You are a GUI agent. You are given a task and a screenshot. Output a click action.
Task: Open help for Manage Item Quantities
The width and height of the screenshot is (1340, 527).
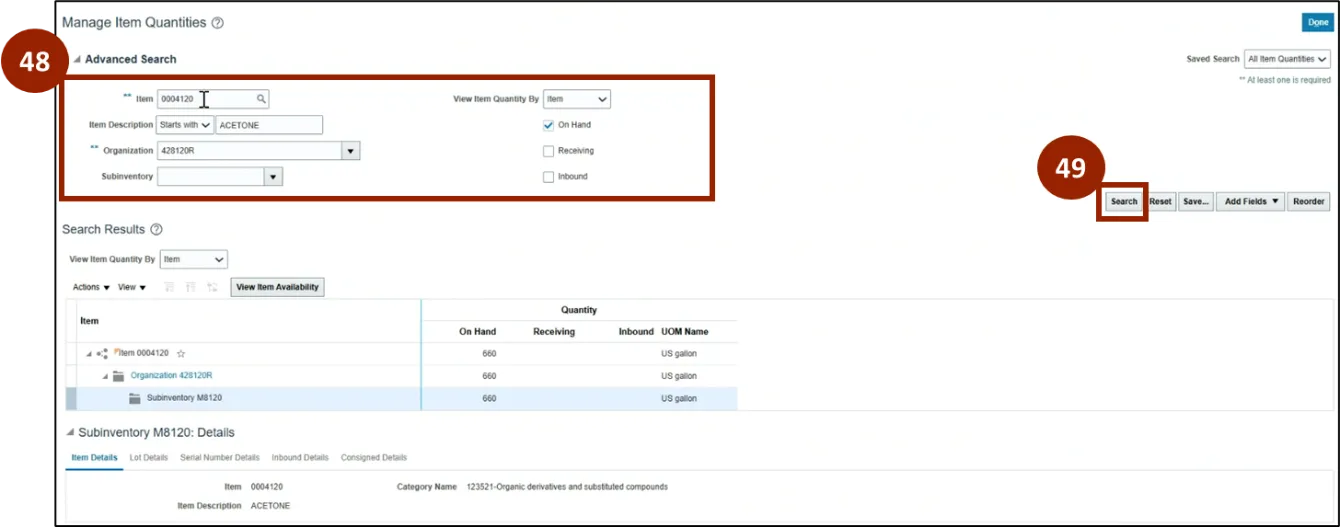pos(218,23)
